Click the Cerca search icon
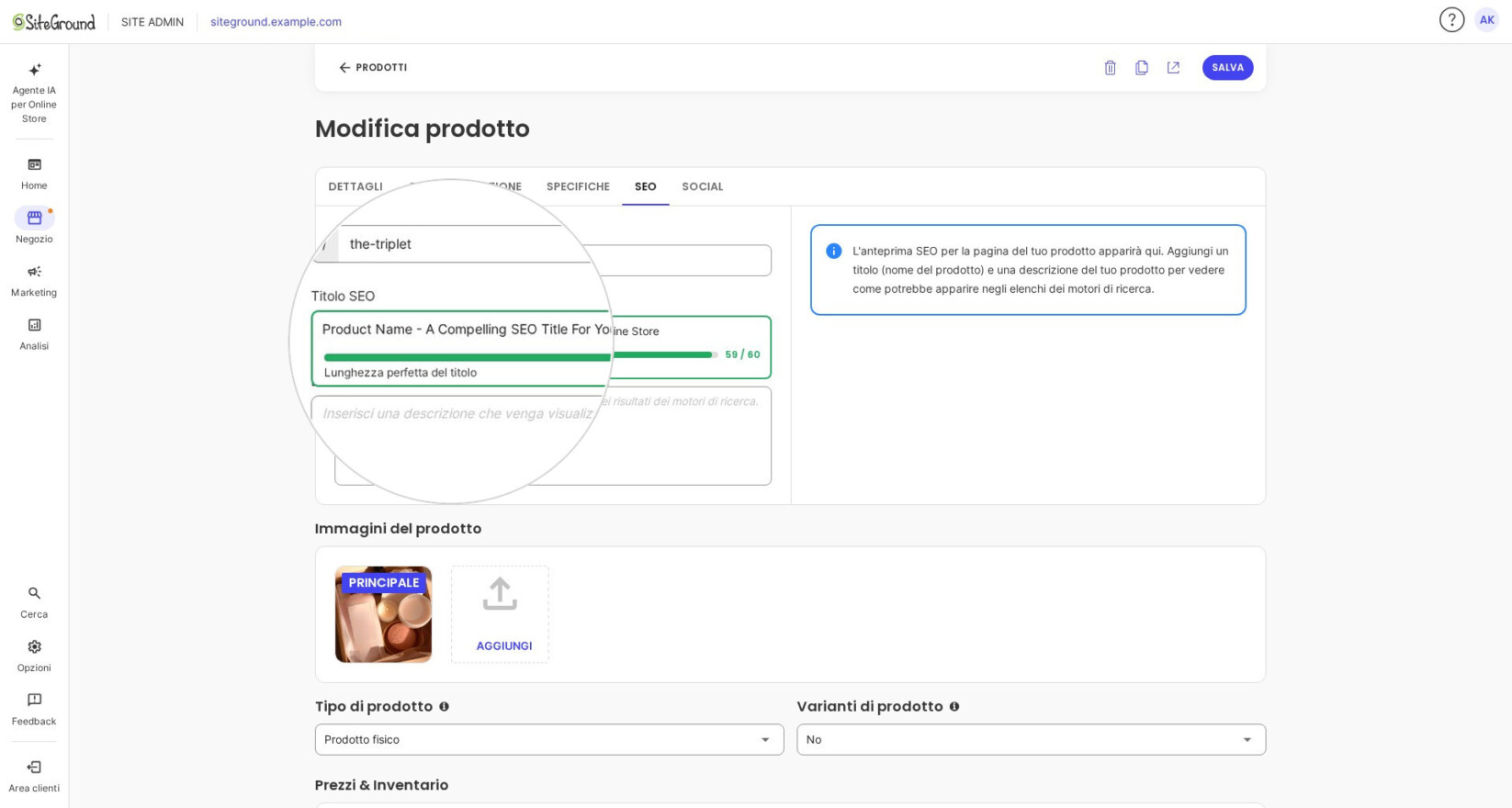 [34, 593]
